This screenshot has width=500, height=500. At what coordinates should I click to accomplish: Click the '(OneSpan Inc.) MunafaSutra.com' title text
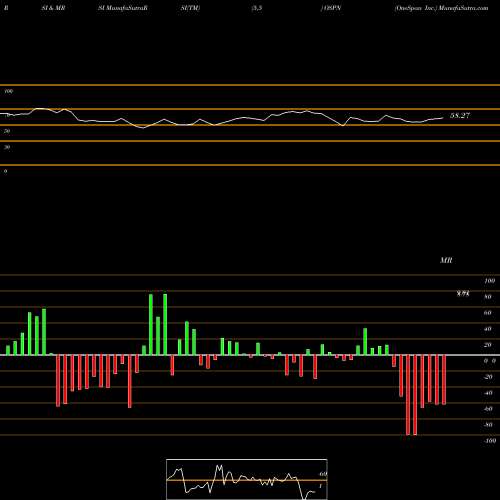tap(441, 8)
